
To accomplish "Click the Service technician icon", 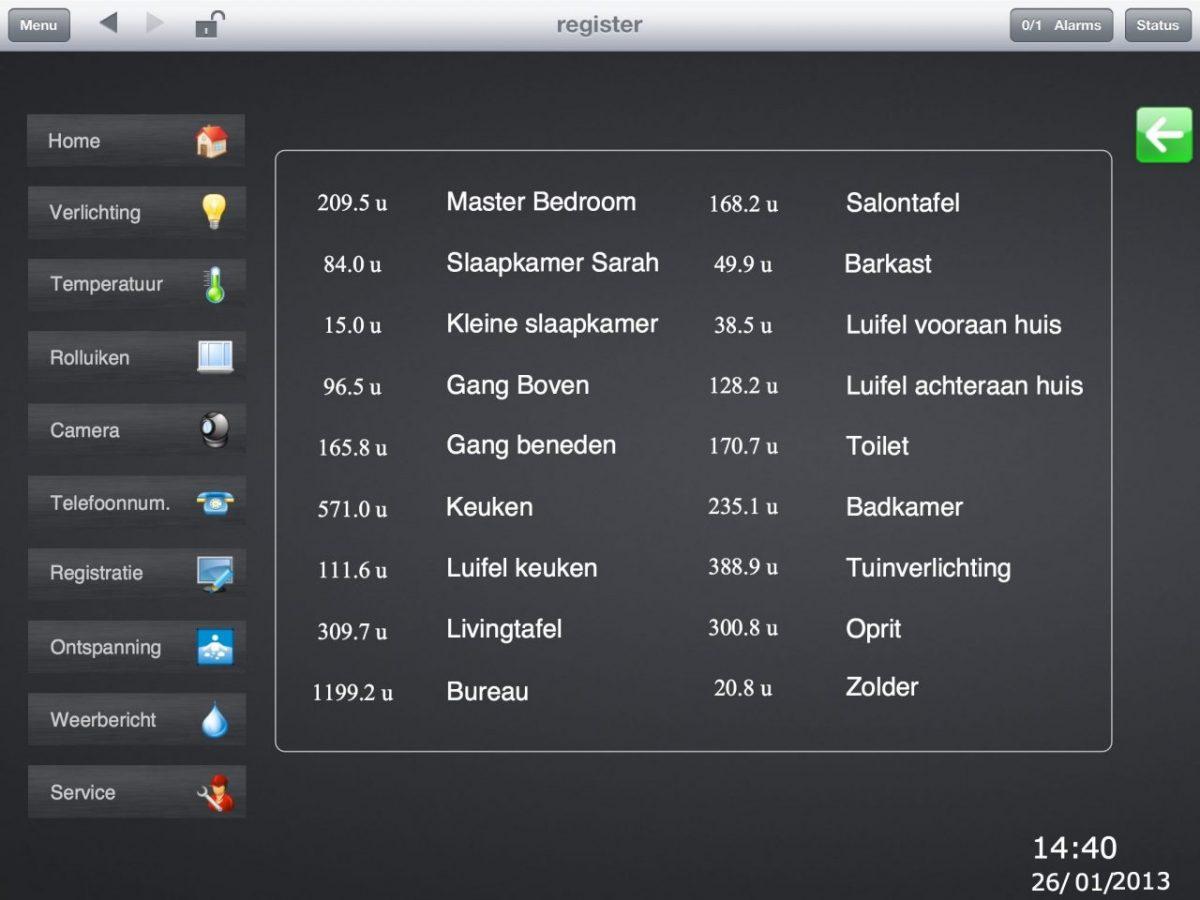I will (214, 792).
